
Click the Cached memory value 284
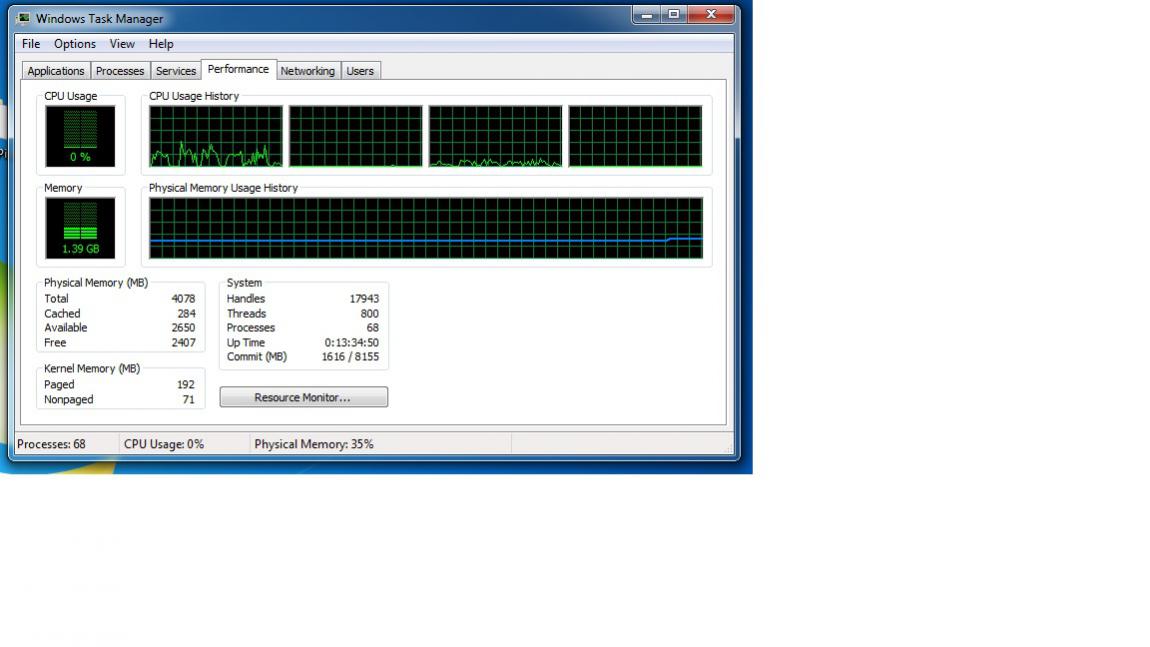pyautogui.click(x=186, y=313)
